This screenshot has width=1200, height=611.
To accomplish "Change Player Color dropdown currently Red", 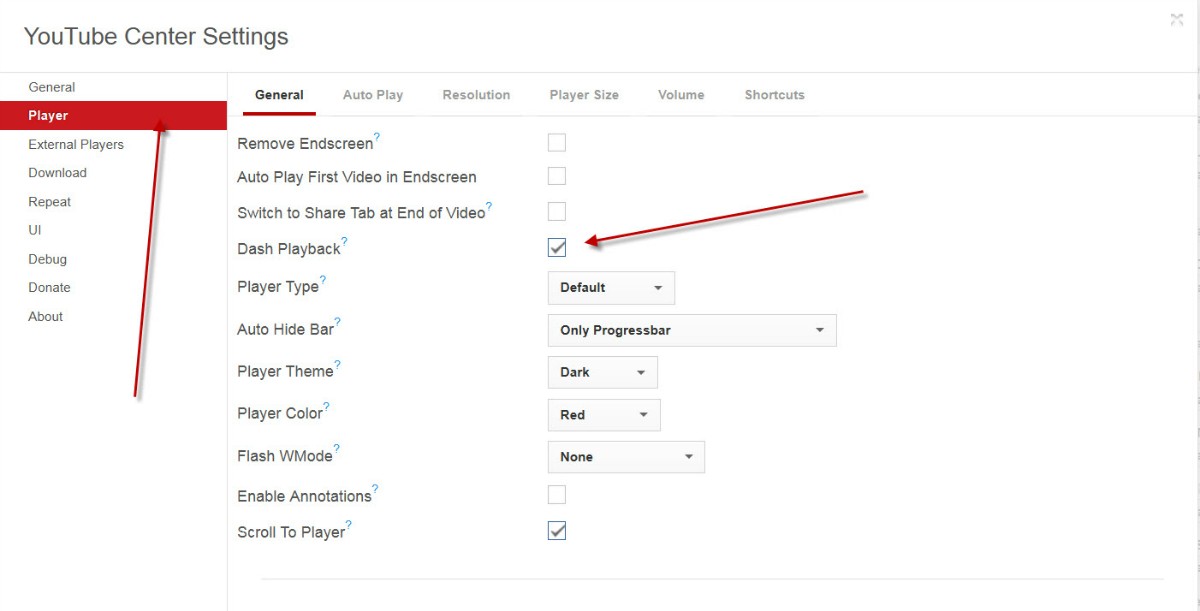I will [604, 414].
